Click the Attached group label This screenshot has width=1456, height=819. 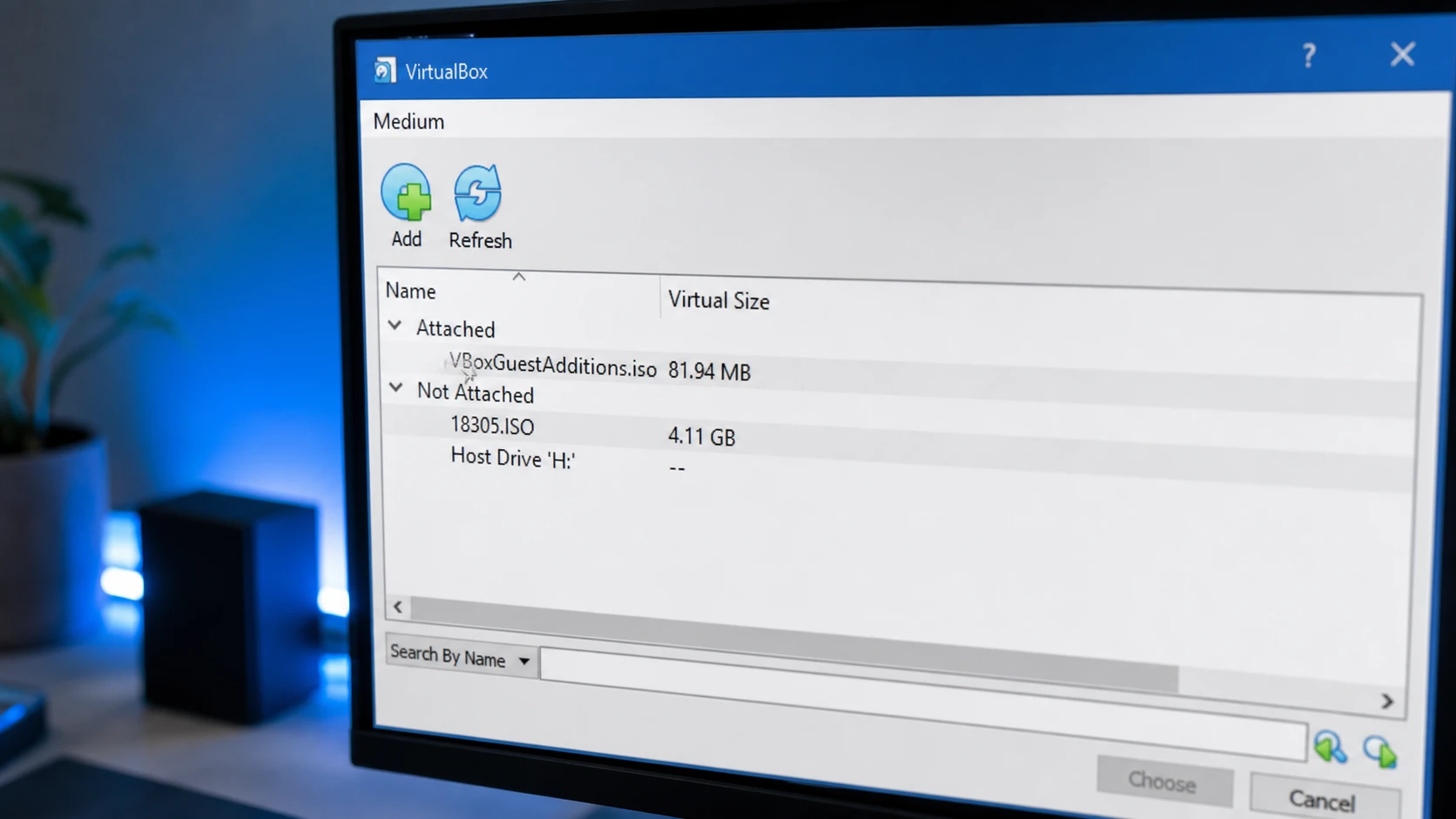[455, 329]
